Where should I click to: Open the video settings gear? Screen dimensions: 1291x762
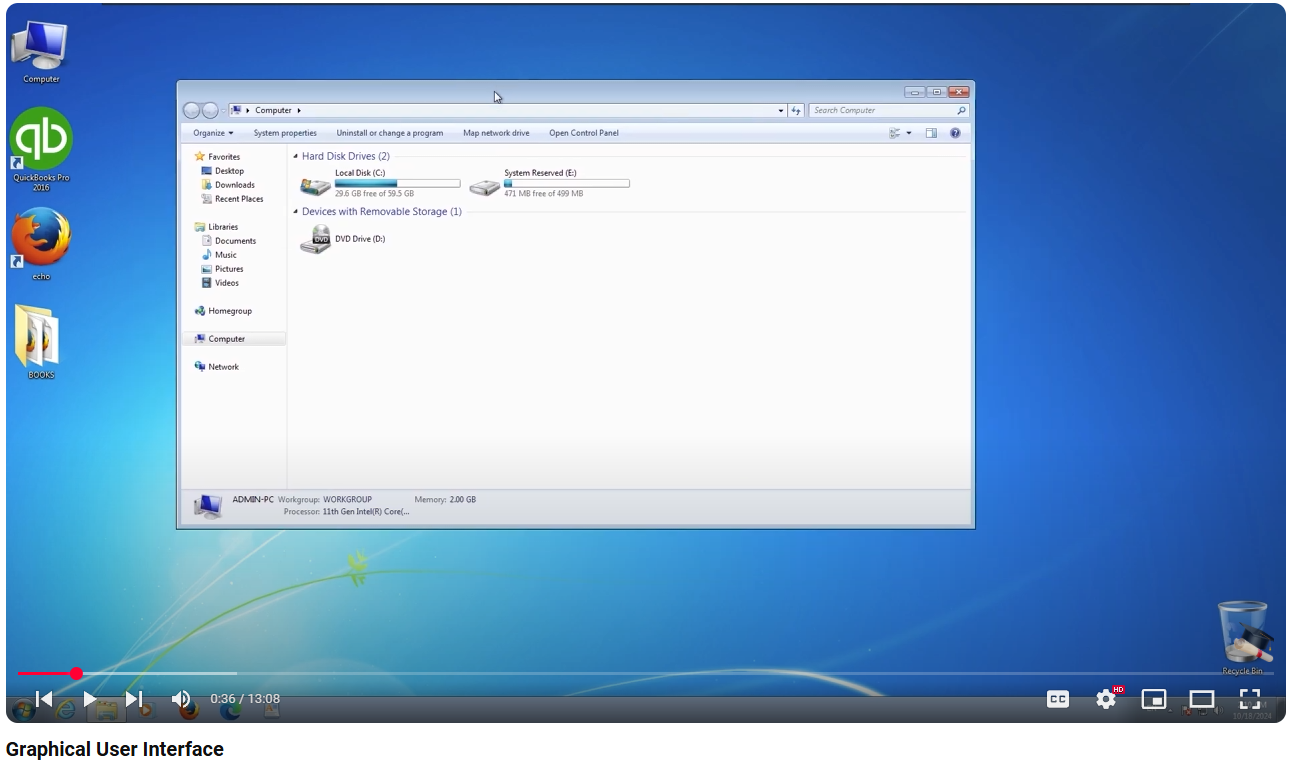point(1106,699)
